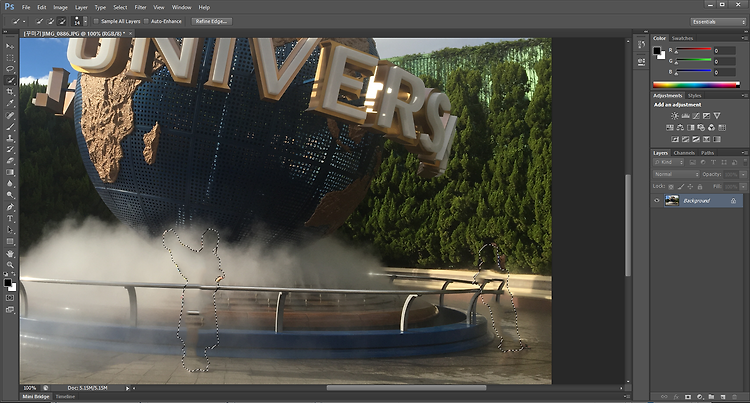Toggle lock transparent pixels
Viewport: 750px width, 403px height.
tap(671, 187)
